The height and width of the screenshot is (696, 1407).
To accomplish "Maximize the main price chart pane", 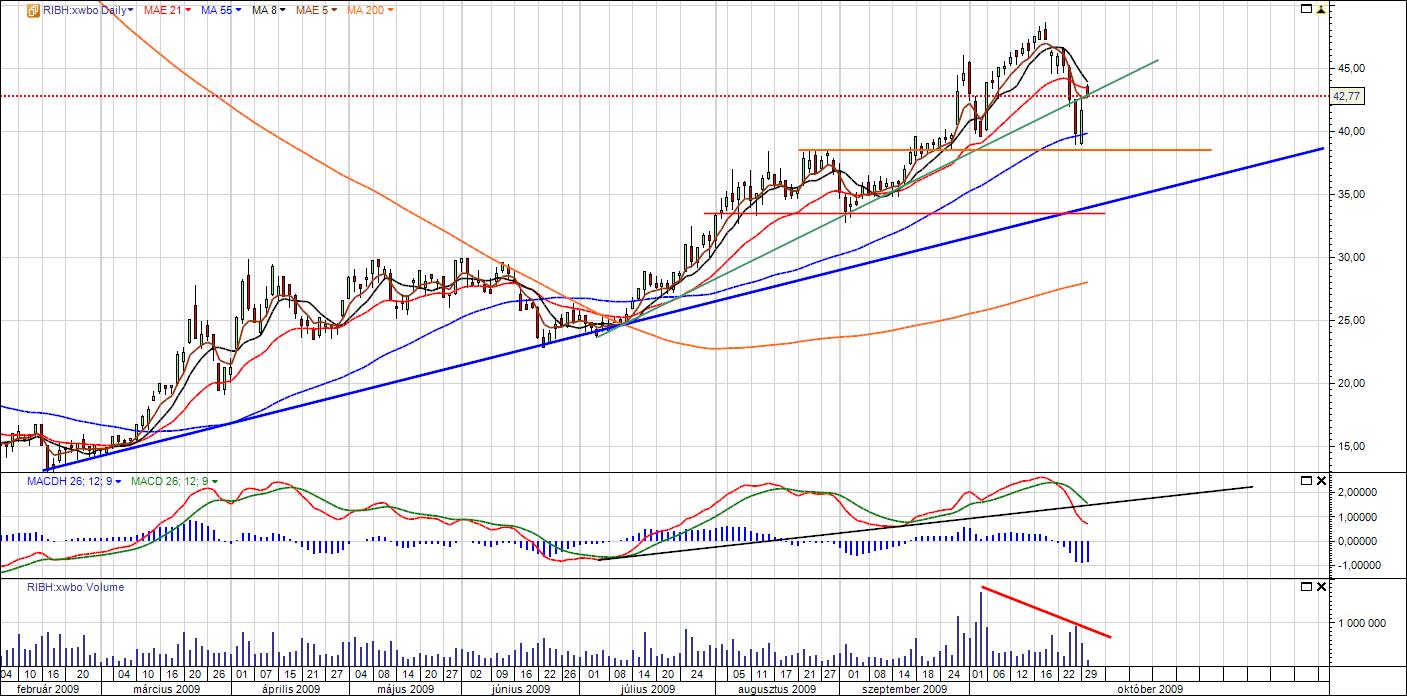I will tap(1306, 9).
